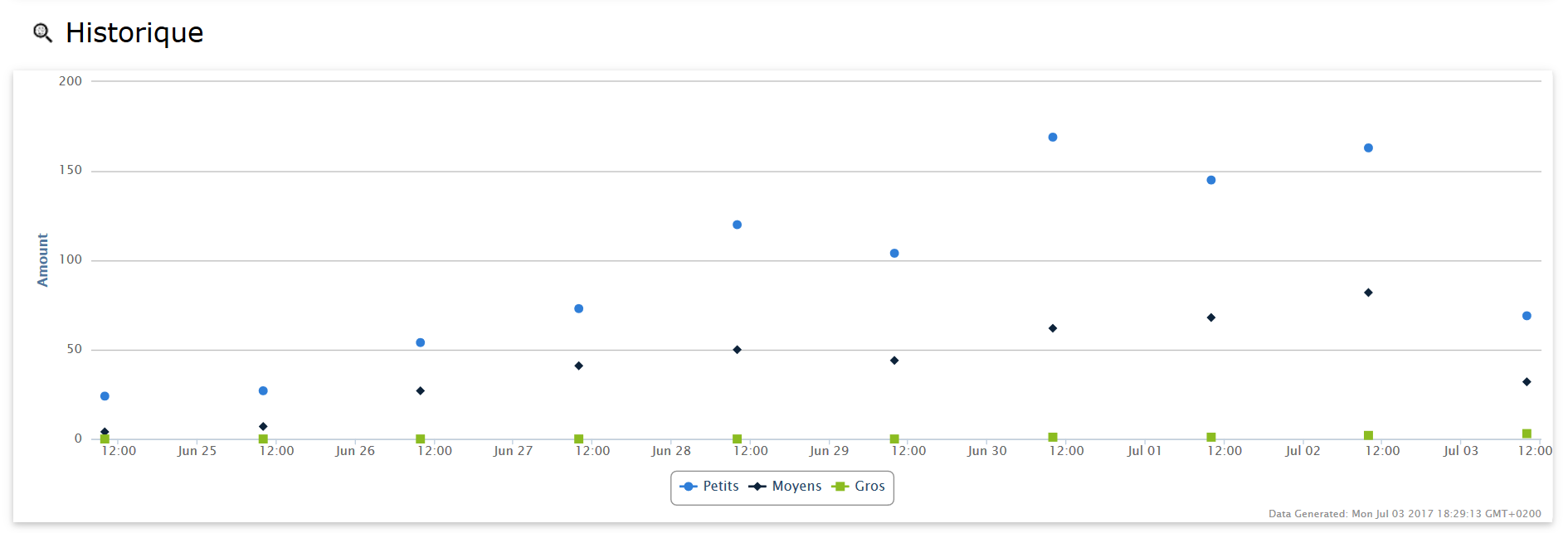Toggle the Gros series in legend
The image size is (1568, 533).
coord(858,487)
